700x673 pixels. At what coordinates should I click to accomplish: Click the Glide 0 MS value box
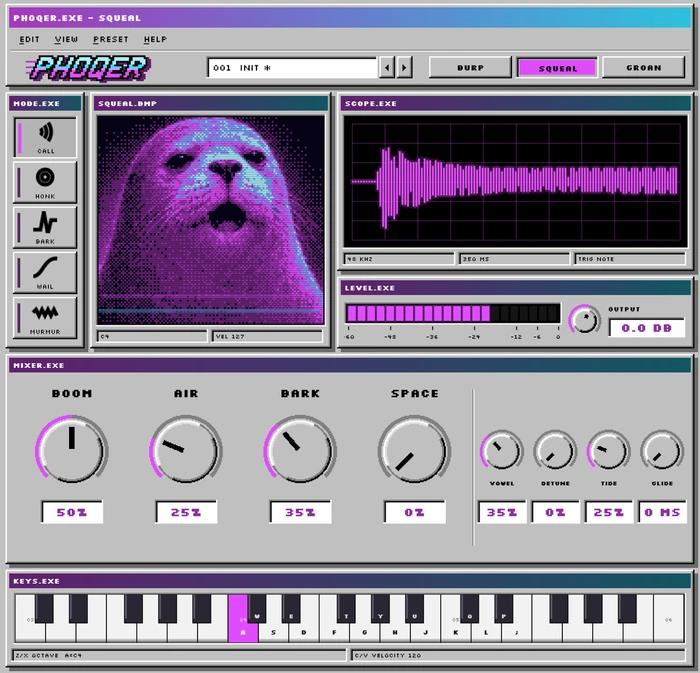pyautogui.click(x=662, y=512)
